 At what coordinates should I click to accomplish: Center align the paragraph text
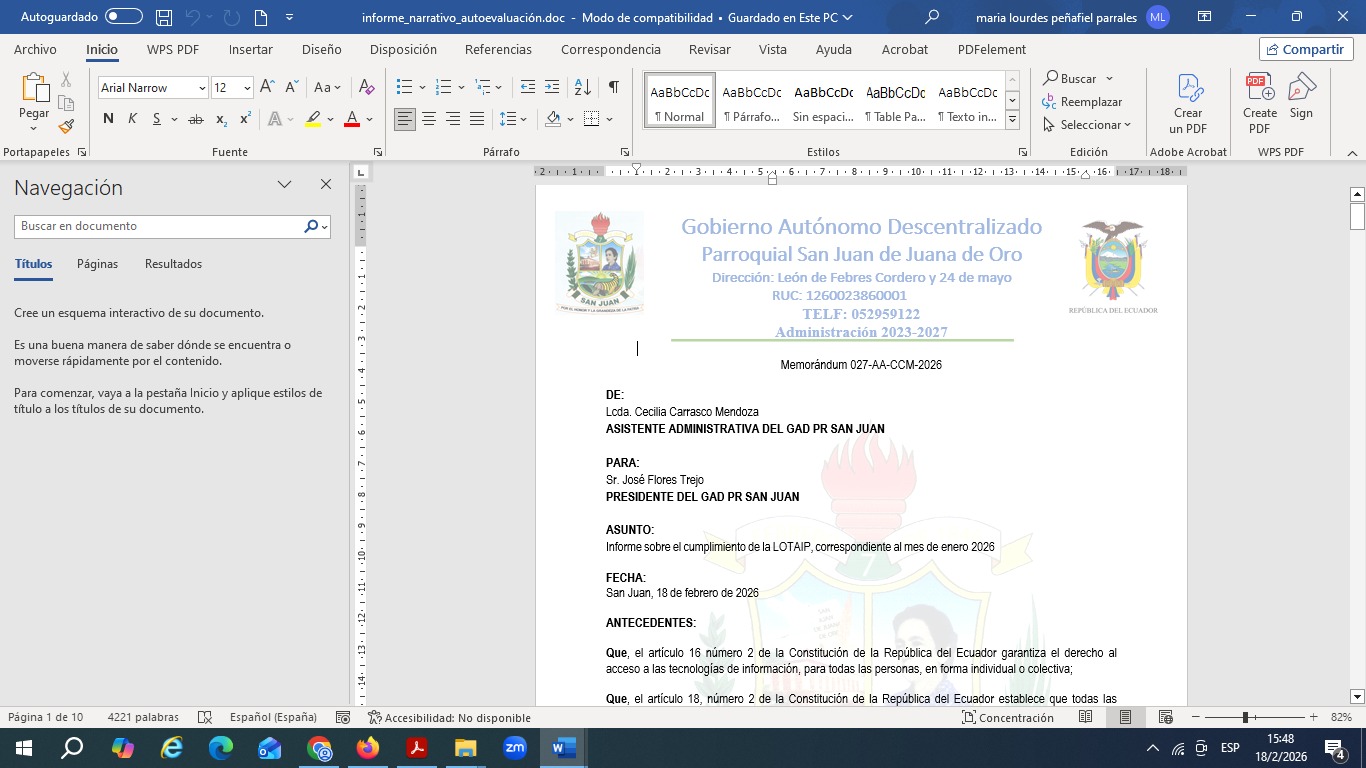[429, 119]
